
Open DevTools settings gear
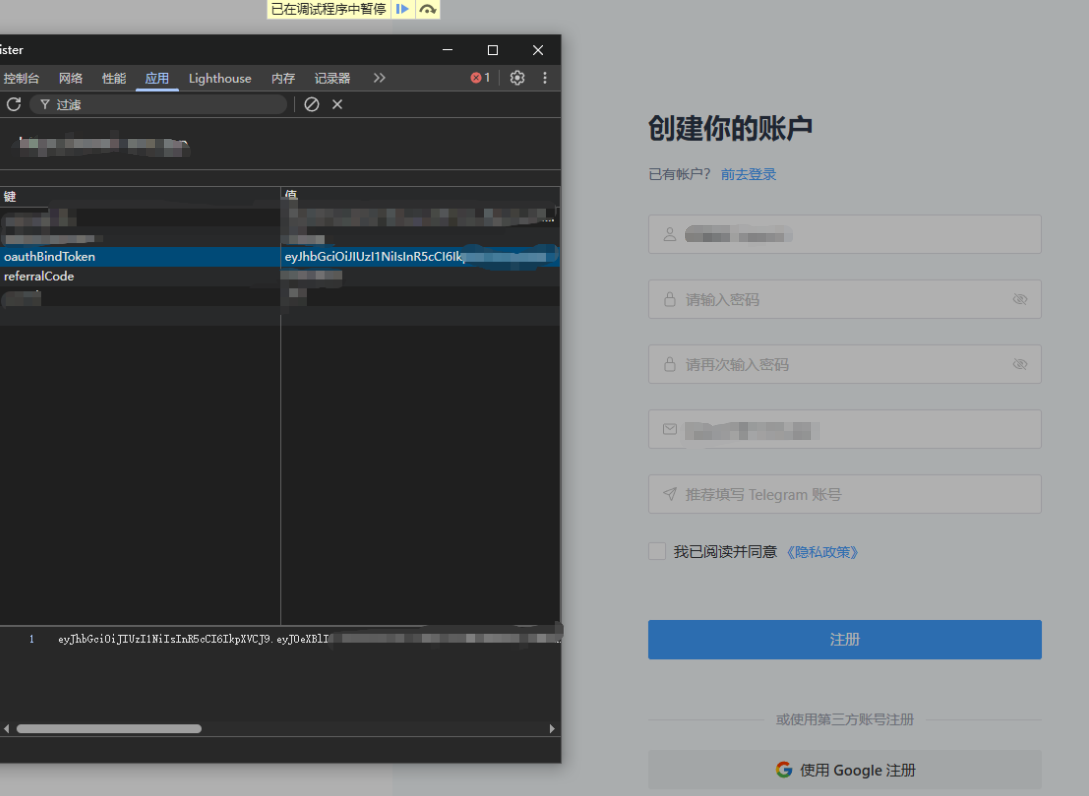pos(517,78)
